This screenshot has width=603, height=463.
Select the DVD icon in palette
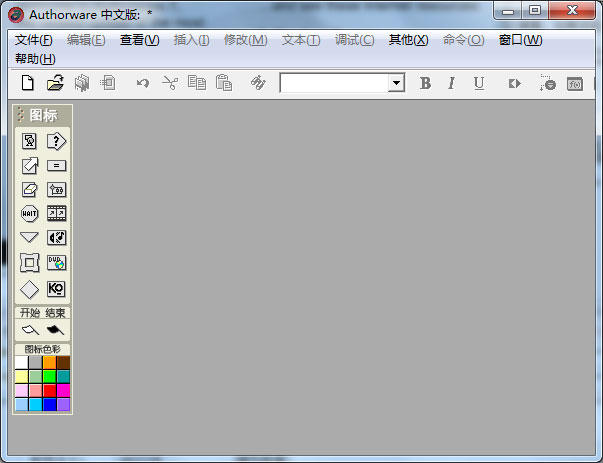tap(57, 263)
